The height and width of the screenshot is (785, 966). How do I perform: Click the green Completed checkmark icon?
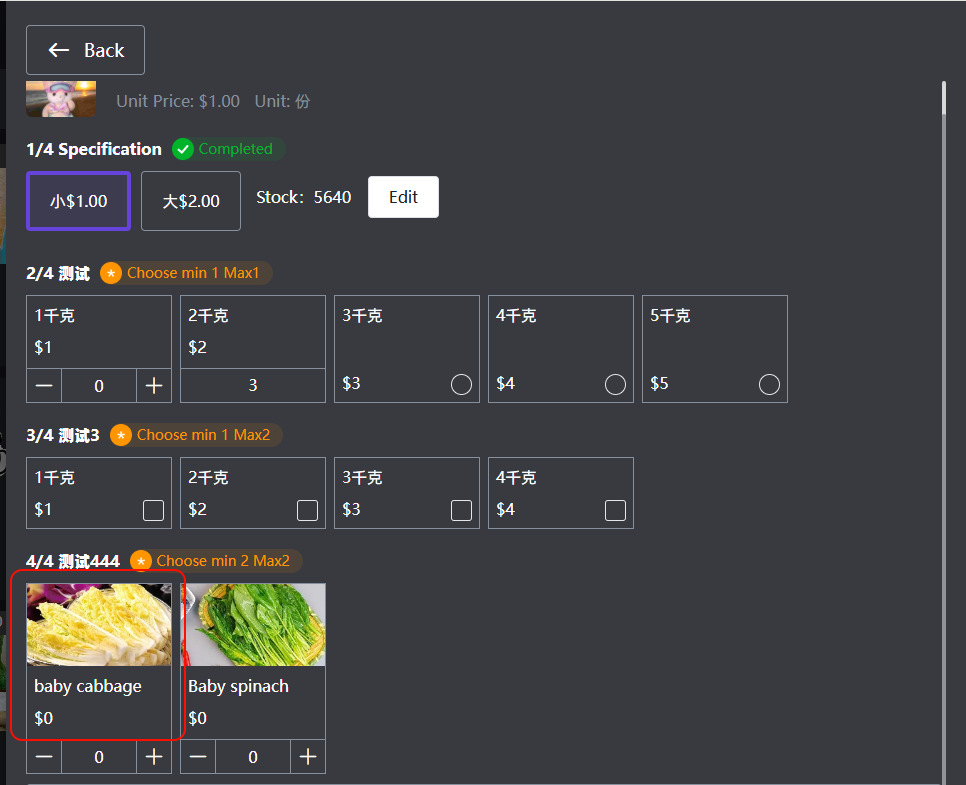(183, 149)
